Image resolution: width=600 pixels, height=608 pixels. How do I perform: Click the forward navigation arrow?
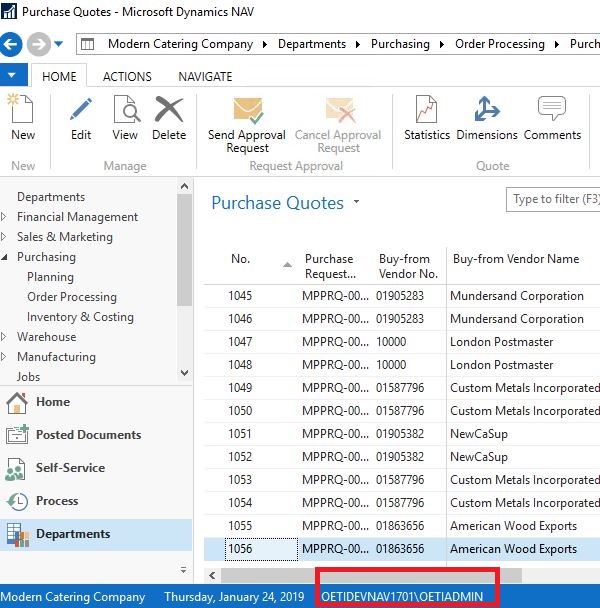point(39,44)
